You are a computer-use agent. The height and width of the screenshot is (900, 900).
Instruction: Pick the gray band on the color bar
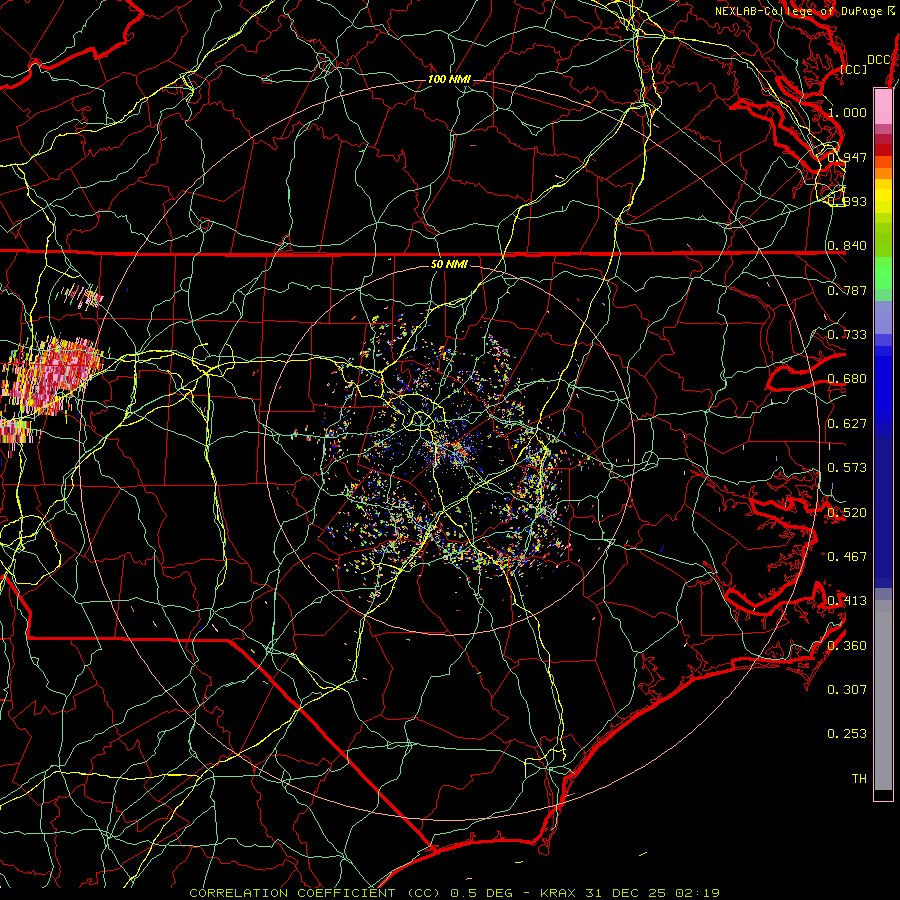pos(883,695)
